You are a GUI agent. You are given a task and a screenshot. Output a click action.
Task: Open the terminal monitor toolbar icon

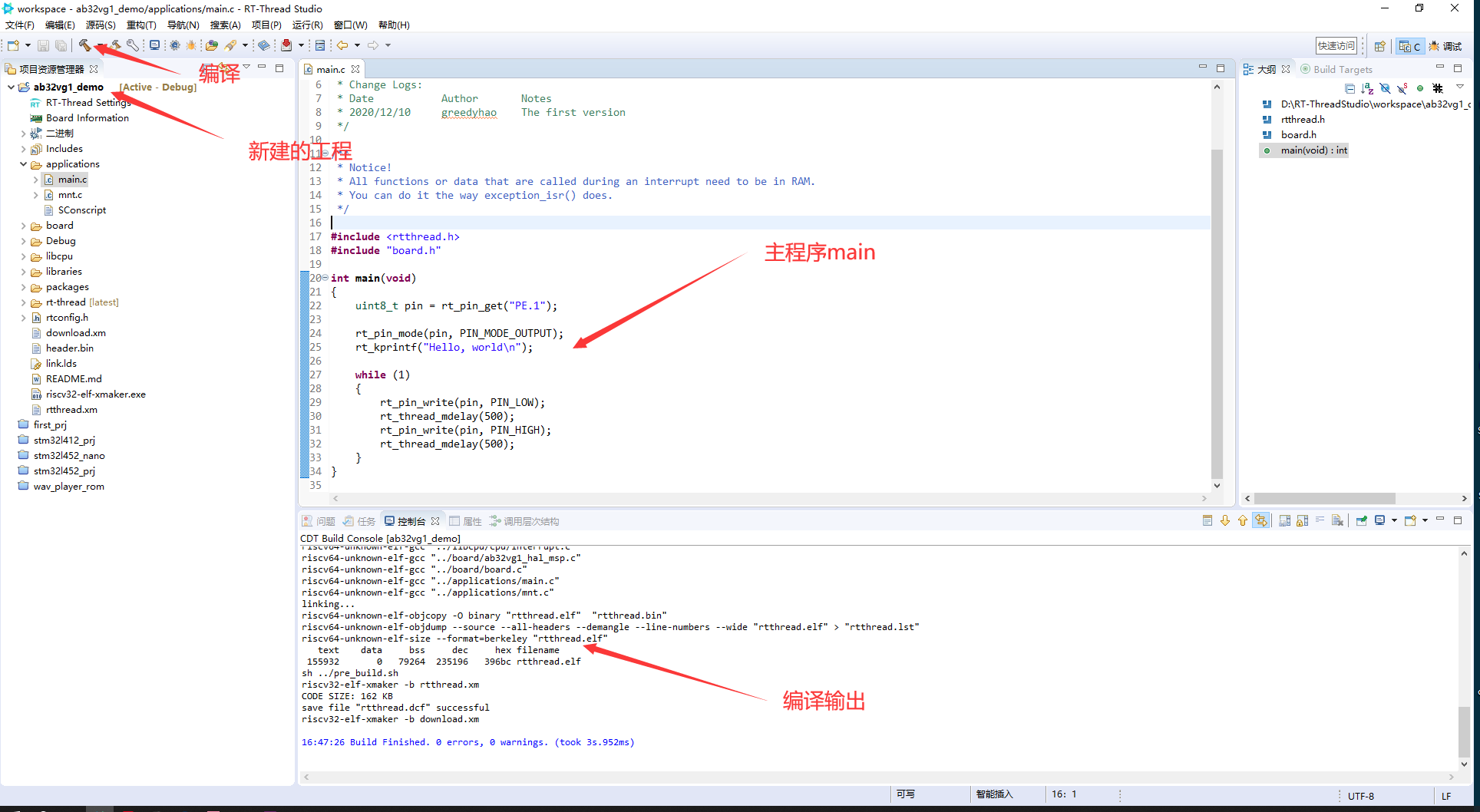pyautogui.click(x=154, y=45)
